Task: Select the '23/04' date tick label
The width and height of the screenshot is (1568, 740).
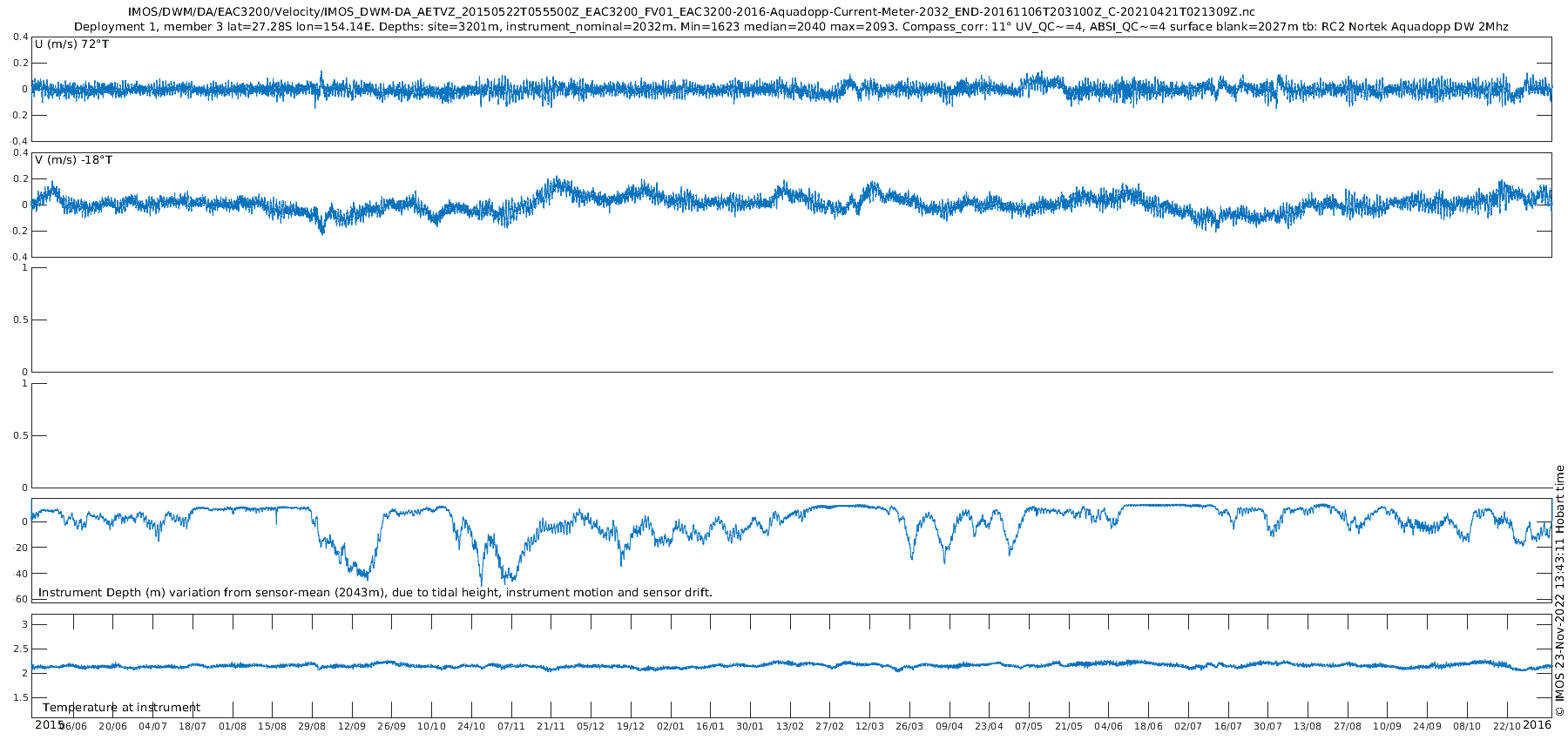Action: pos(989,726)
